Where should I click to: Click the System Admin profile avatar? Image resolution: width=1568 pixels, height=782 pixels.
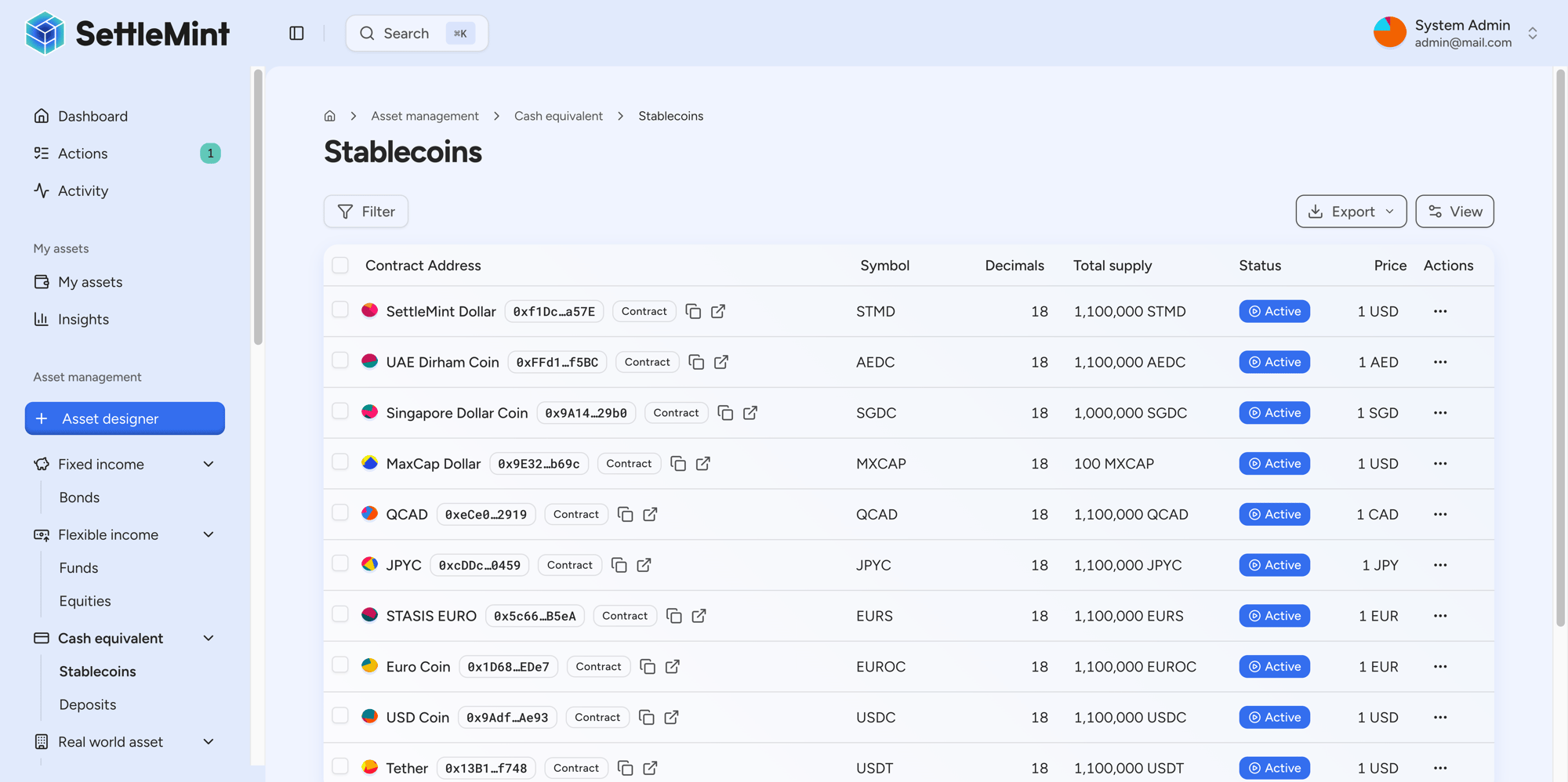(1389, 32)
